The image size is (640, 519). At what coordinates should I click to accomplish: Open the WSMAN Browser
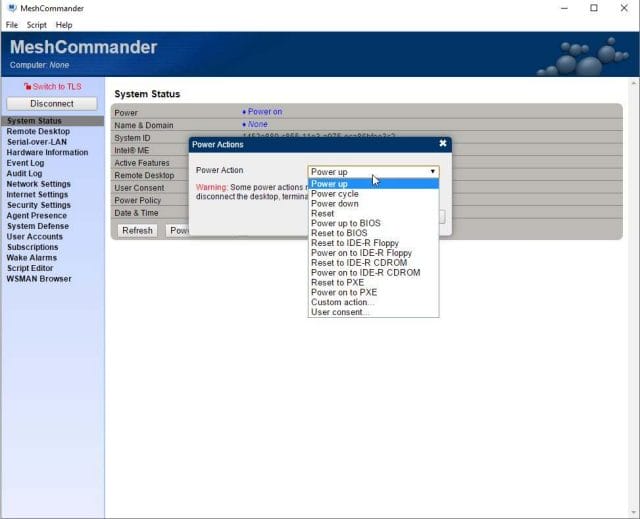[39, 279]
